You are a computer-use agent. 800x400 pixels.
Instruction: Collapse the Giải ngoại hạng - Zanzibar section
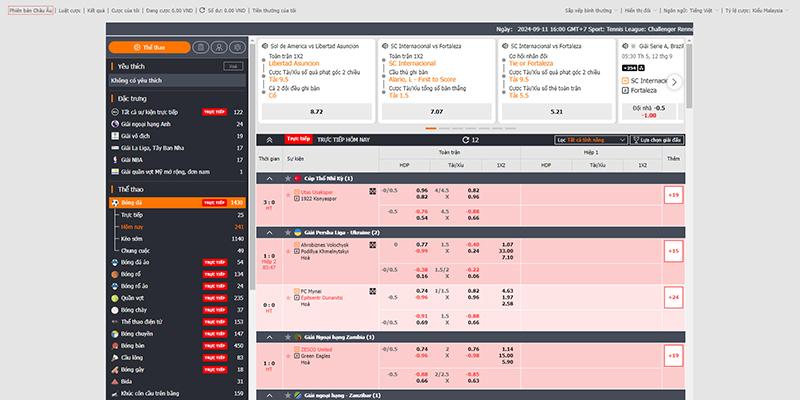[x=269, y=395]
